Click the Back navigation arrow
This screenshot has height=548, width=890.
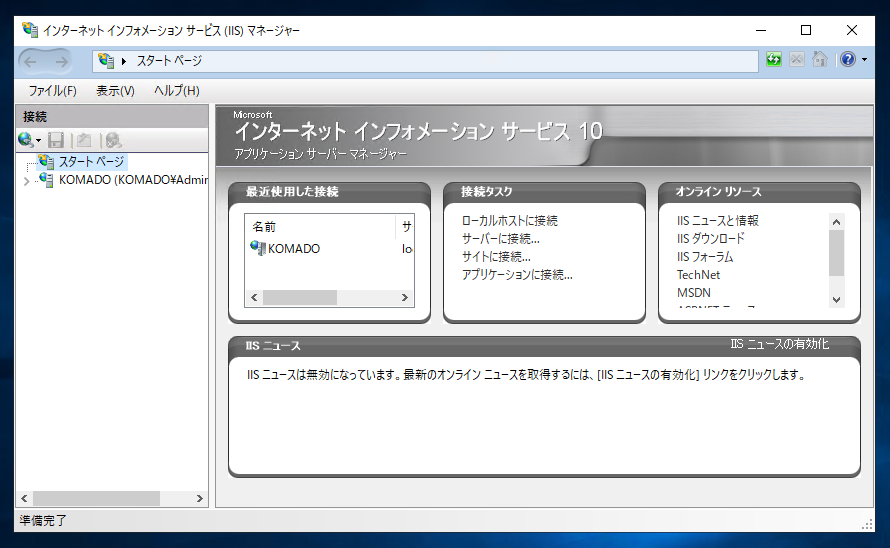[x=31, y=61]
